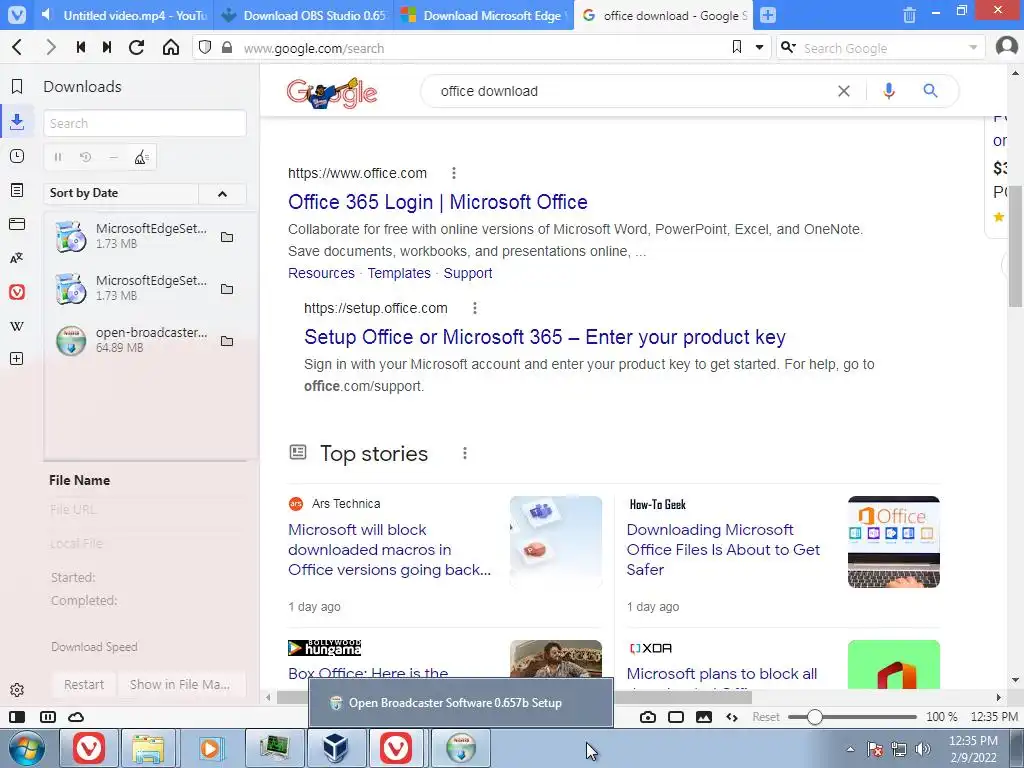Start voice search with microphone
This screenshot has height=768, width=1024.
[888, 91]
